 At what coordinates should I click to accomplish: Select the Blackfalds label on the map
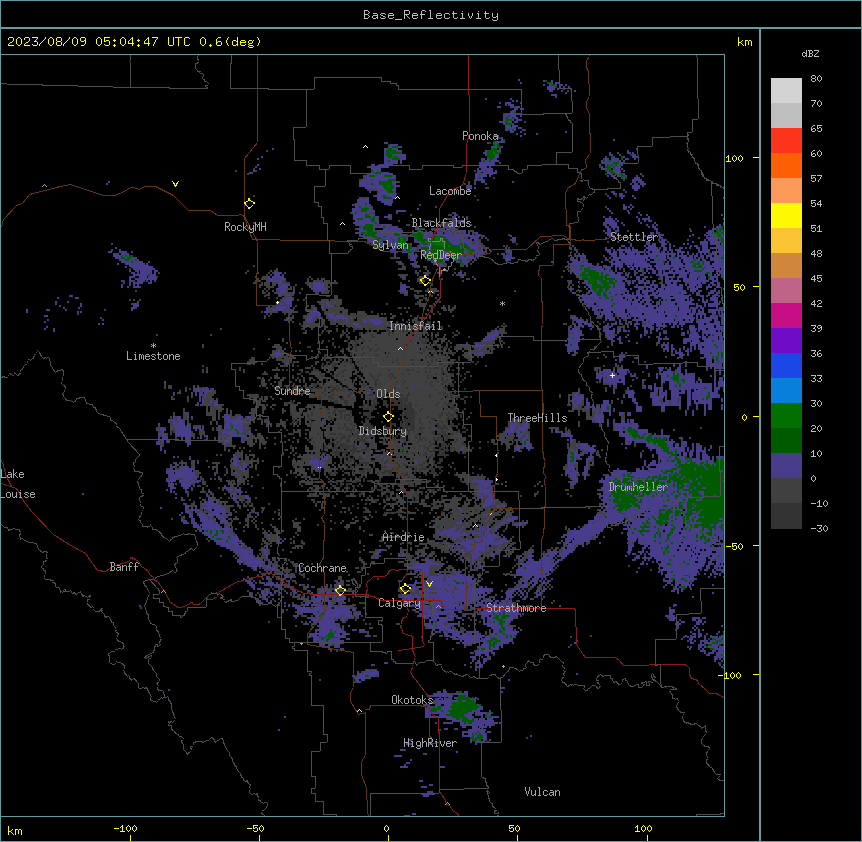[x=441, y=223]
